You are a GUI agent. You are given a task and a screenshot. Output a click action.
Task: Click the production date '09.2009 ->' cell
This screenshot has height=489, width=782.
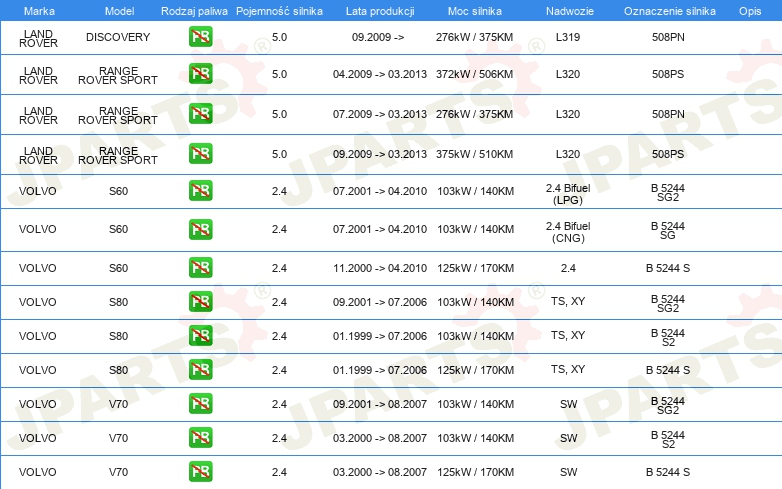point(378,37)
